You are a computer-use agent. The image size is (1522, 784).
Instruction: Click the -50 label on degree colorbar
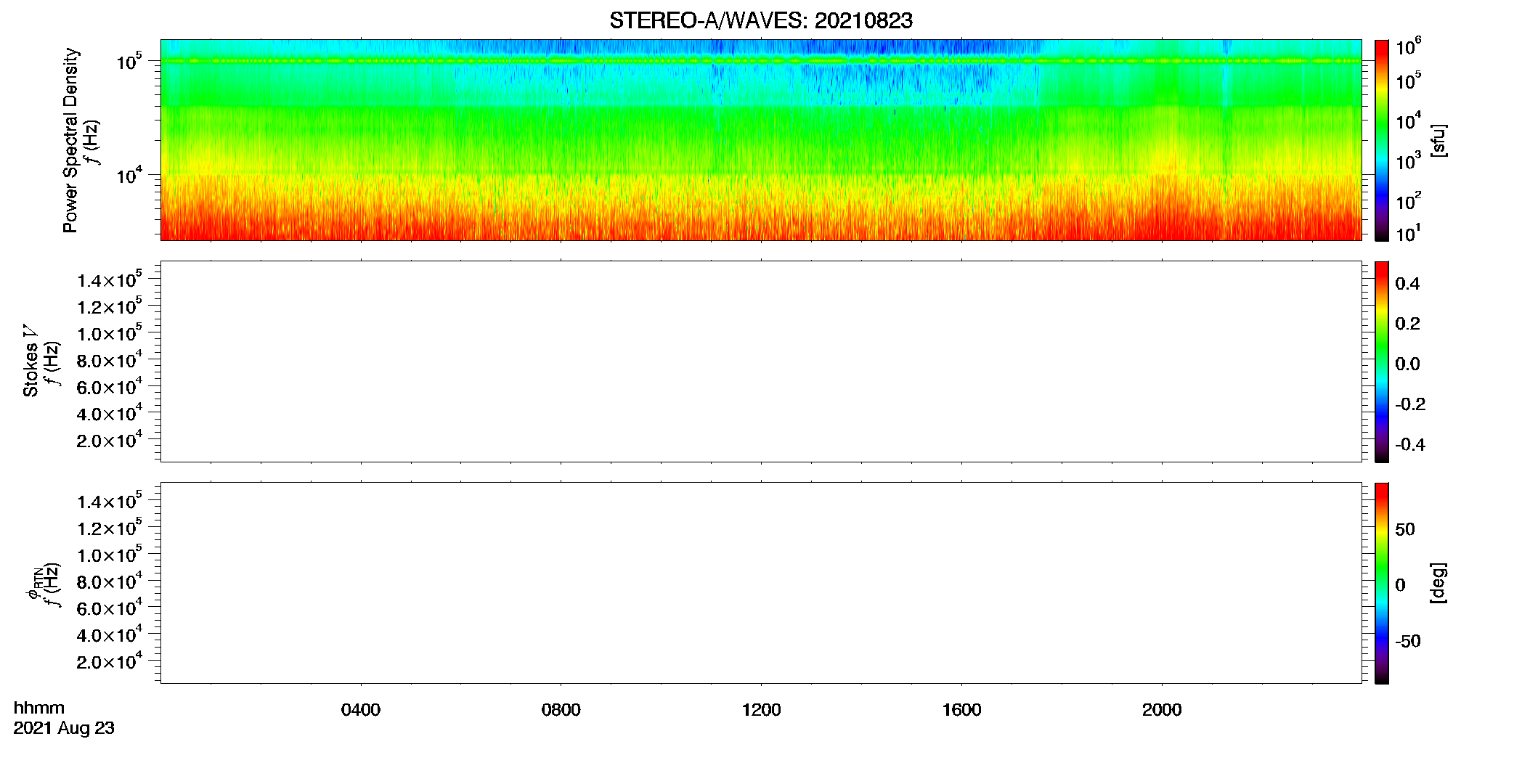click(1408, 642)
